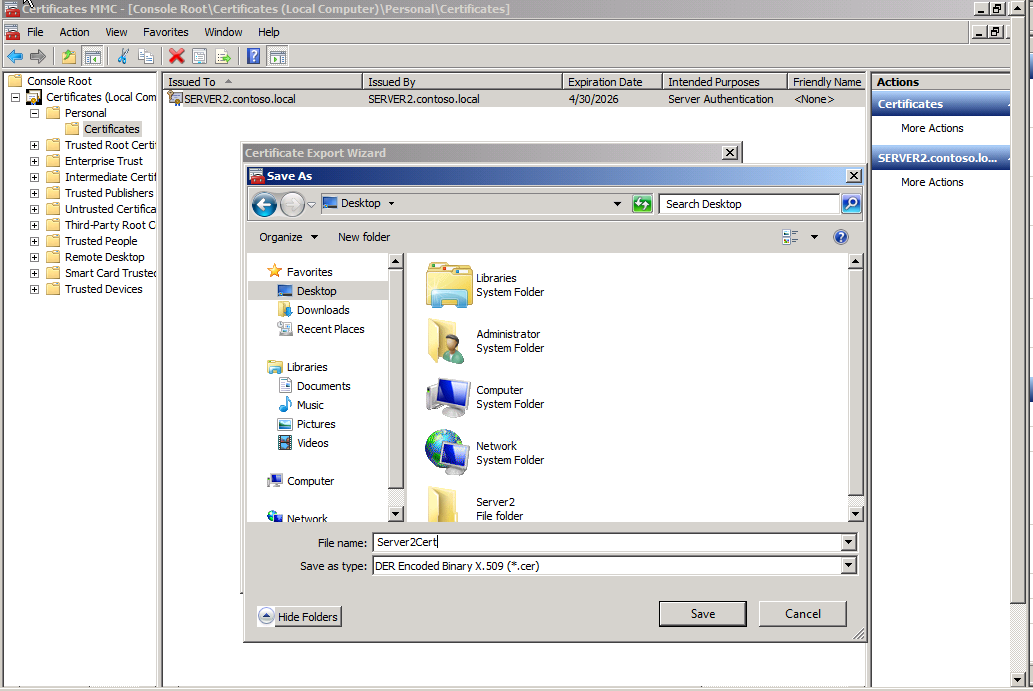Image resolution: width=1033 pixels, height=691 pixels.
Task: Click the Copy toolbar icon
Action: pos(146,57)
